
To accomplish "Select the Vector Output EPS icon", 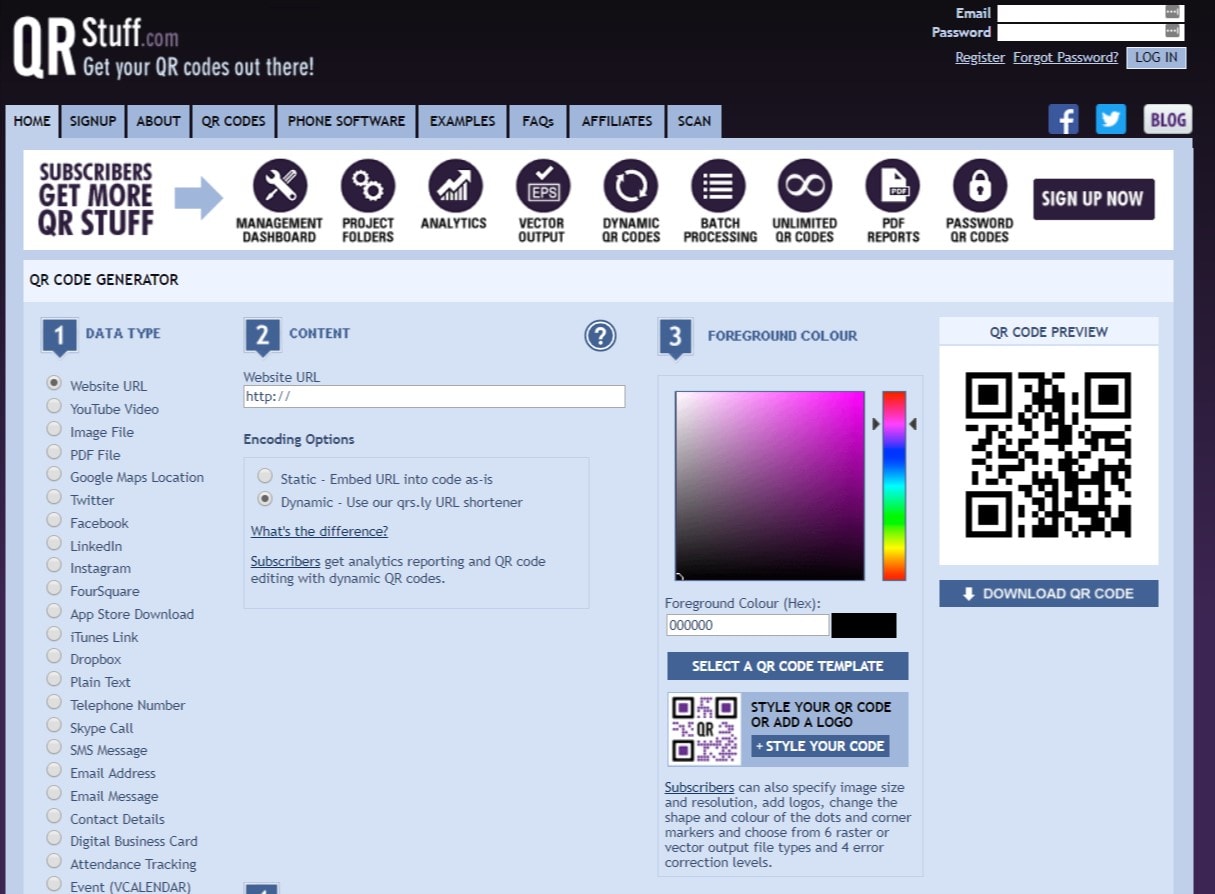I will 542,186.
